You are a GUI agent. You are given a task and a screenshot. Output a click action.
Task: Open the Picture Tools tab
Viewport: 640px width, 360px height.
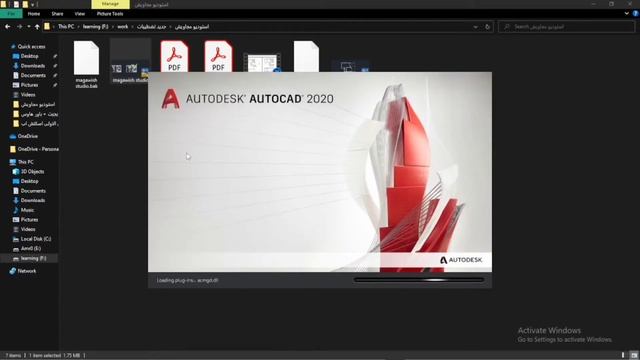(110, 14)
